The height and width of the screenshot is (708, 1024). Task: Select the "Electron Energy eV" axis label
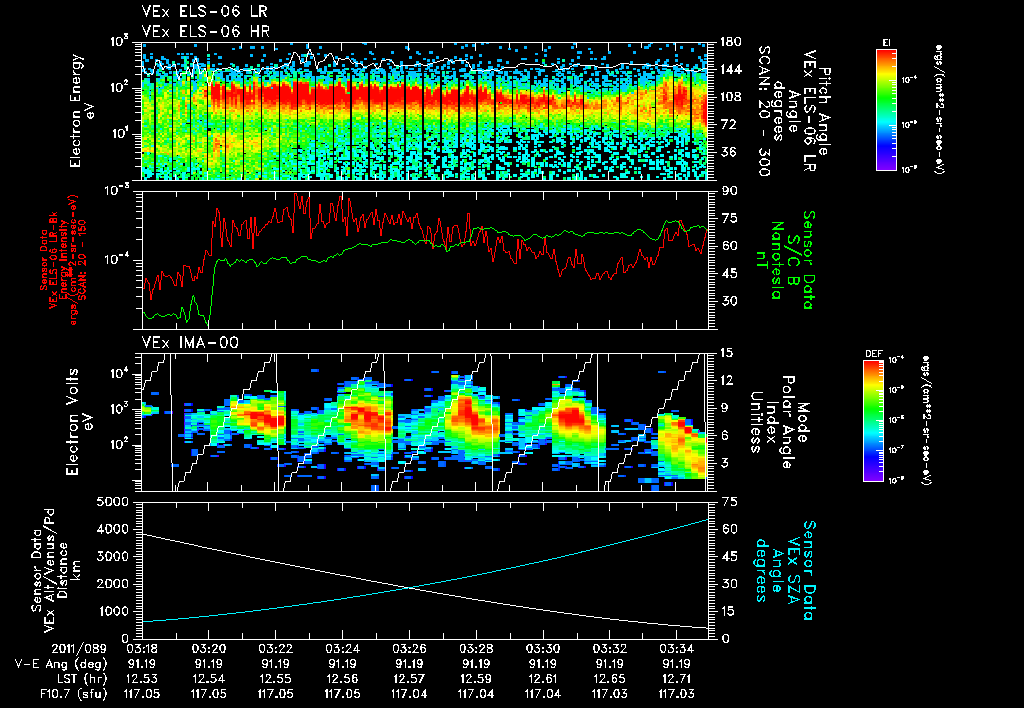point(82,111)
